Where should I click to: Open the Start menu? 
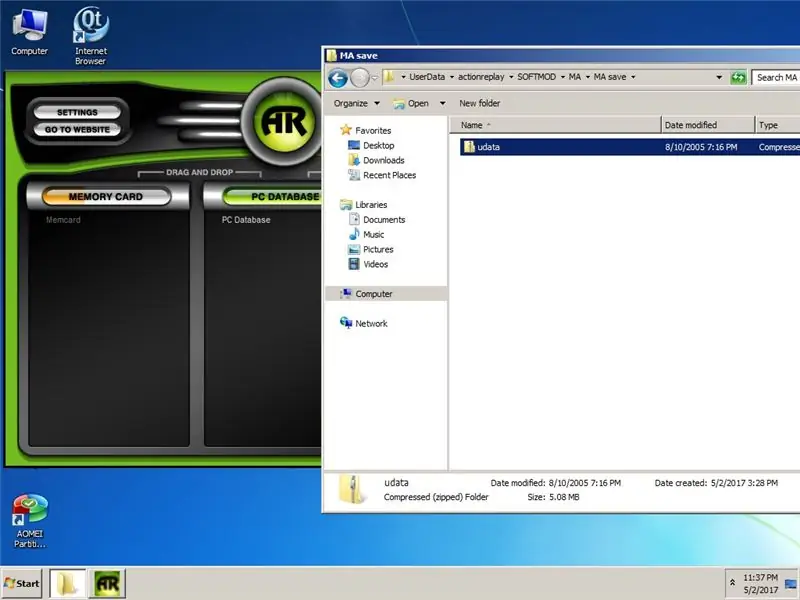(x=21, y=584)
